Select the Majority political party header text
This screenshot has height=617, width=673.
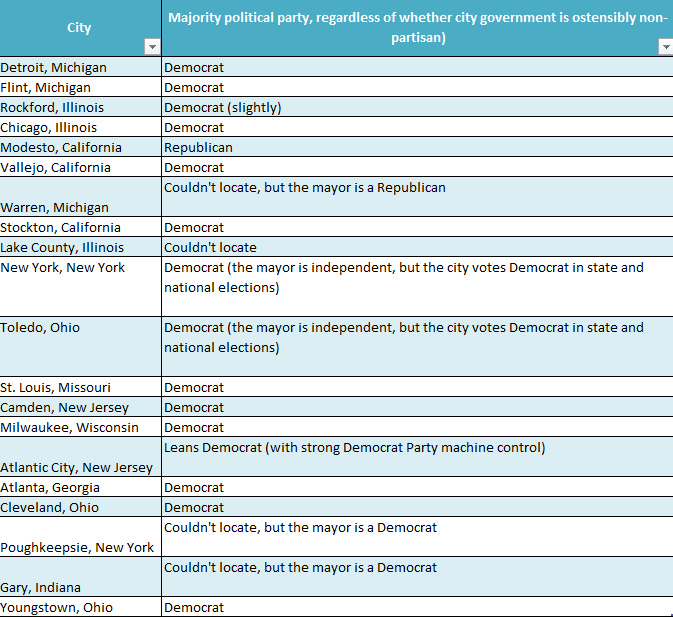tap(418, 27)
